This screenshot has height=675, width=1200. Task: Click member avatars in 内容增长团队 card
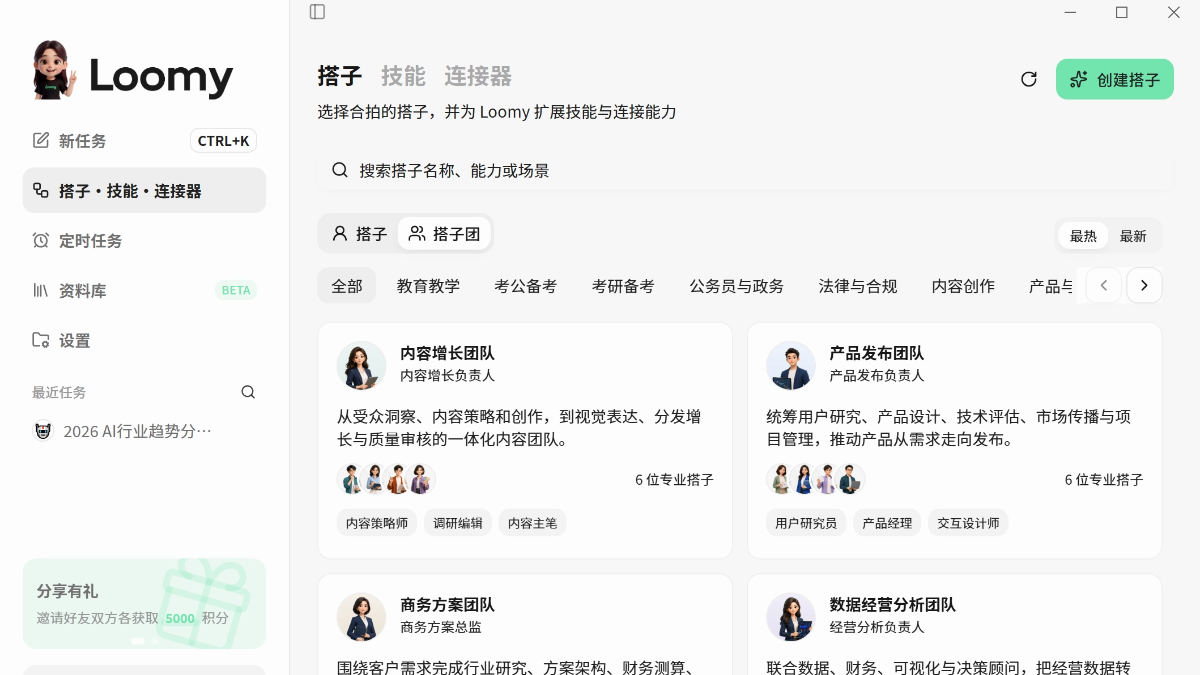click(386, 479)
